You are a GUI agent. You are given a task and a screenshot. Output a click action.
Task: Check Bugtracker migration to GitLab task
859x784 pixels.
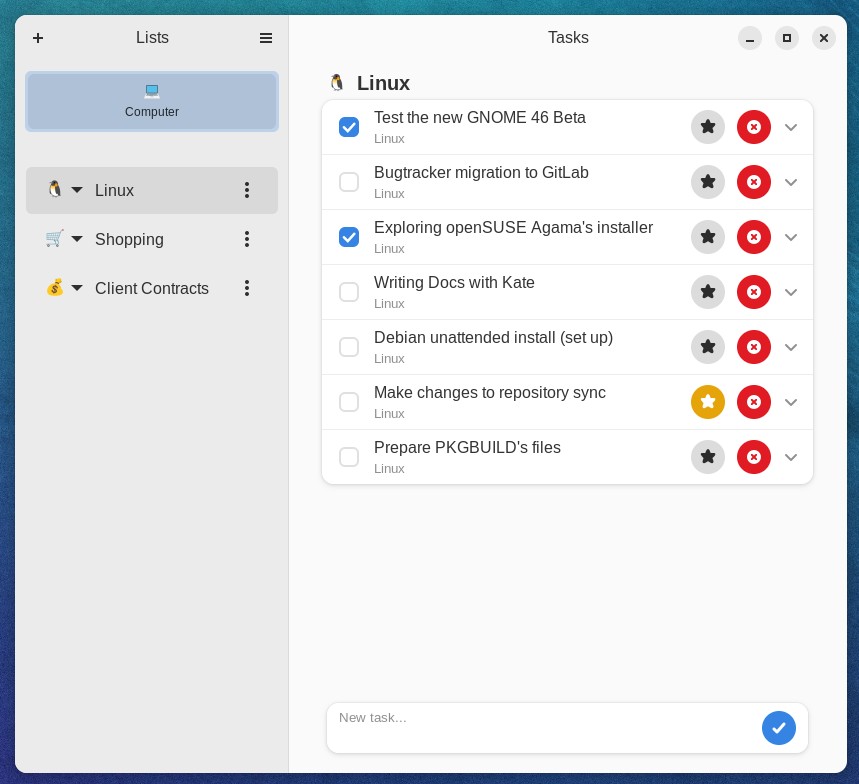(349, 182)
